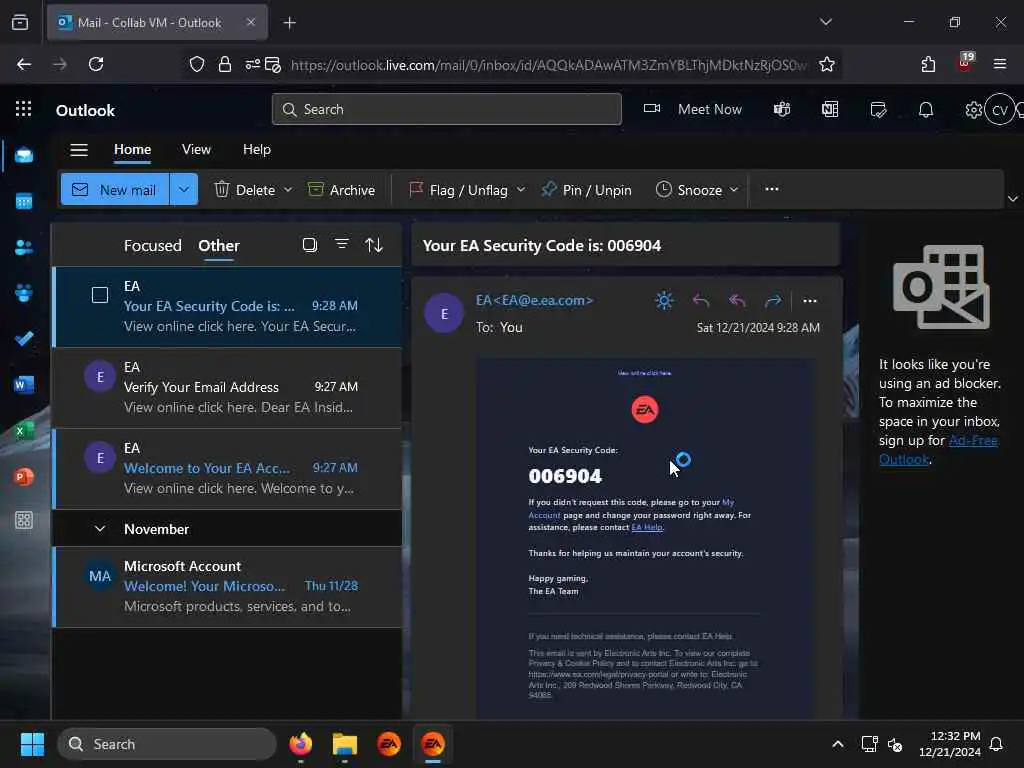Click Firefox icon in taskbar
The height and width of the screenshot is (768, 1024).
click(x=300, y=744)
